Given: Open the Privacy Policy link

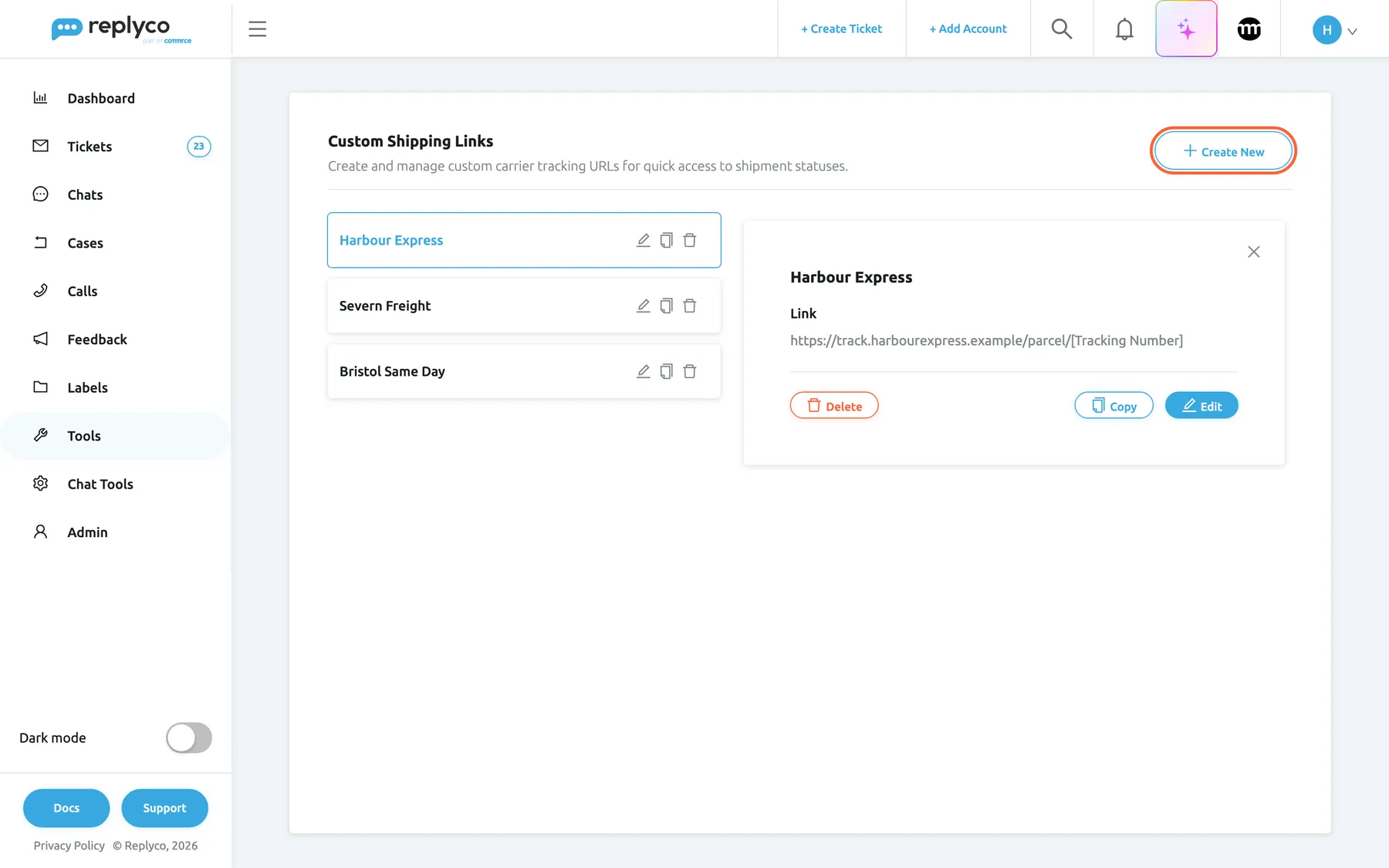Looking at the screenshot, I should (69, 846).
